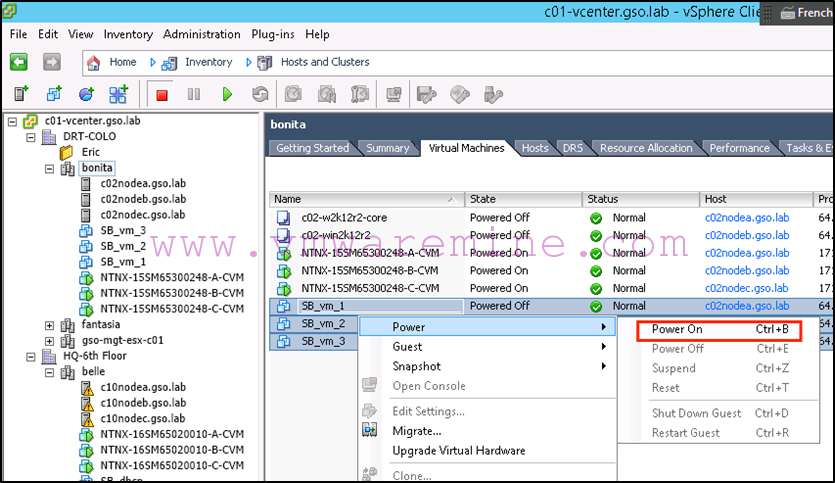The width and height of the screenshot is (835, 483).
Task: Sort by the Status column header
Action: click(641, 199)
